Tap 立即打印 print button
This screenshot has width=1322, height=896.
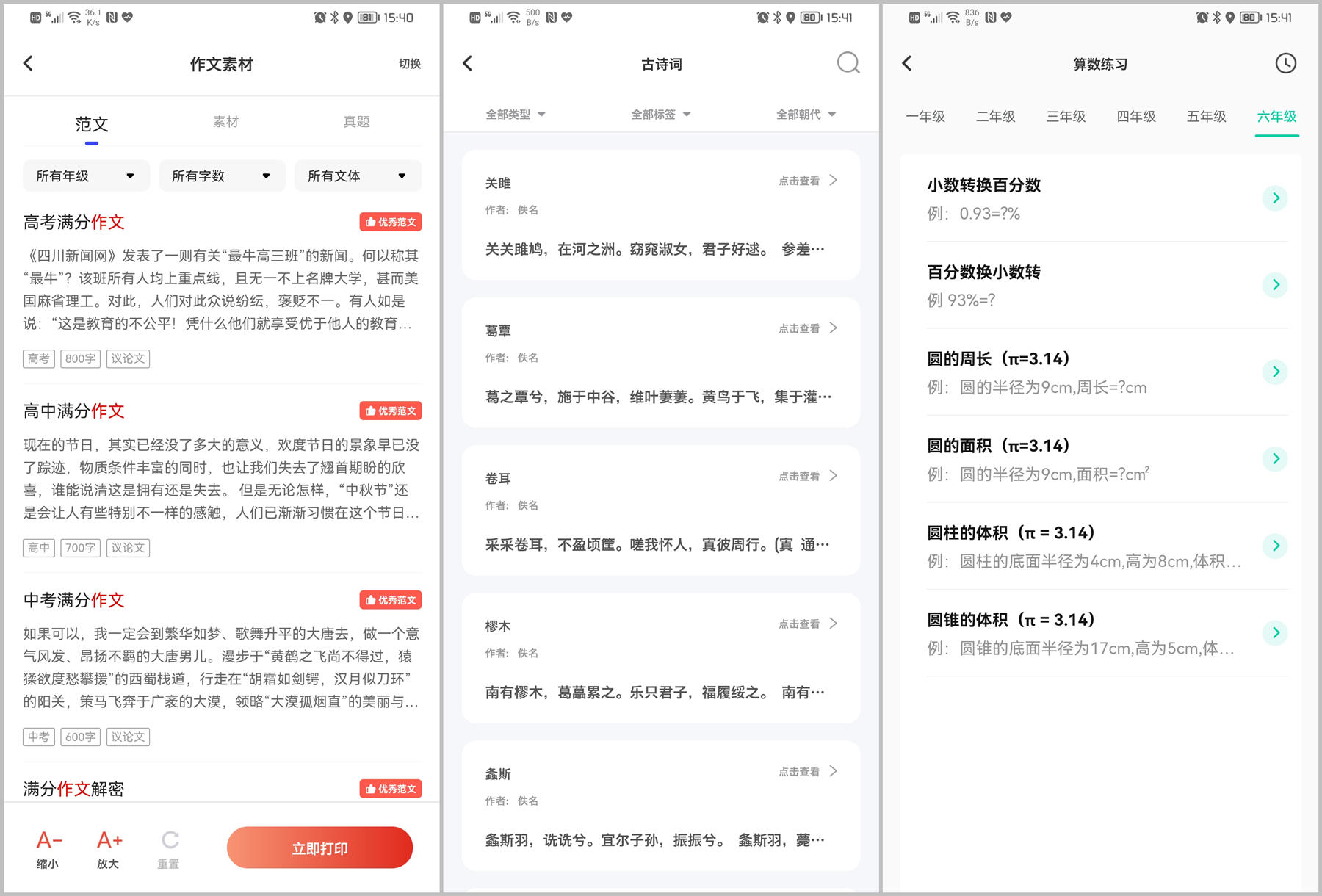point(319,848)
